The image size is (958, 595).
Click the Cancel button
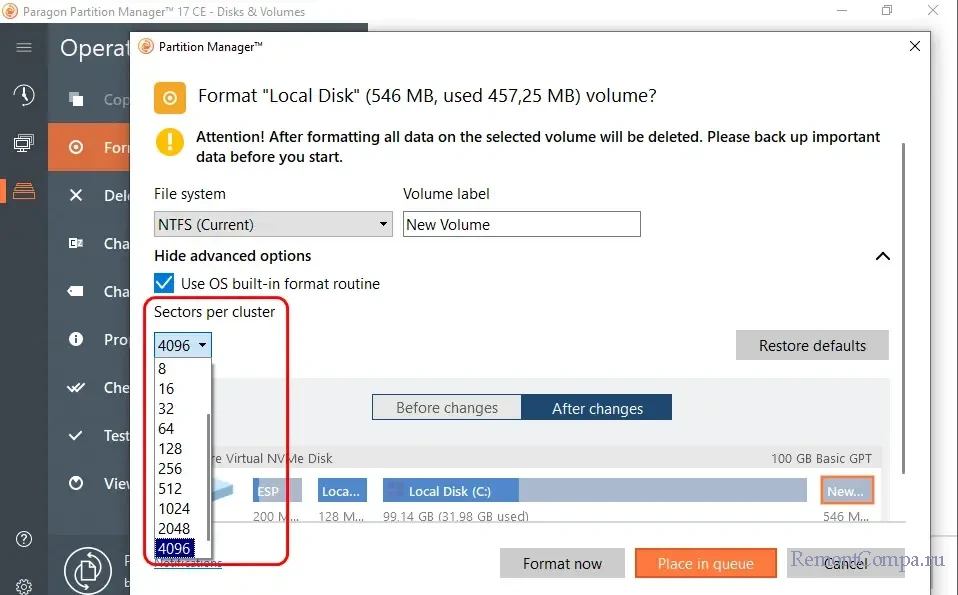(846, 563)
